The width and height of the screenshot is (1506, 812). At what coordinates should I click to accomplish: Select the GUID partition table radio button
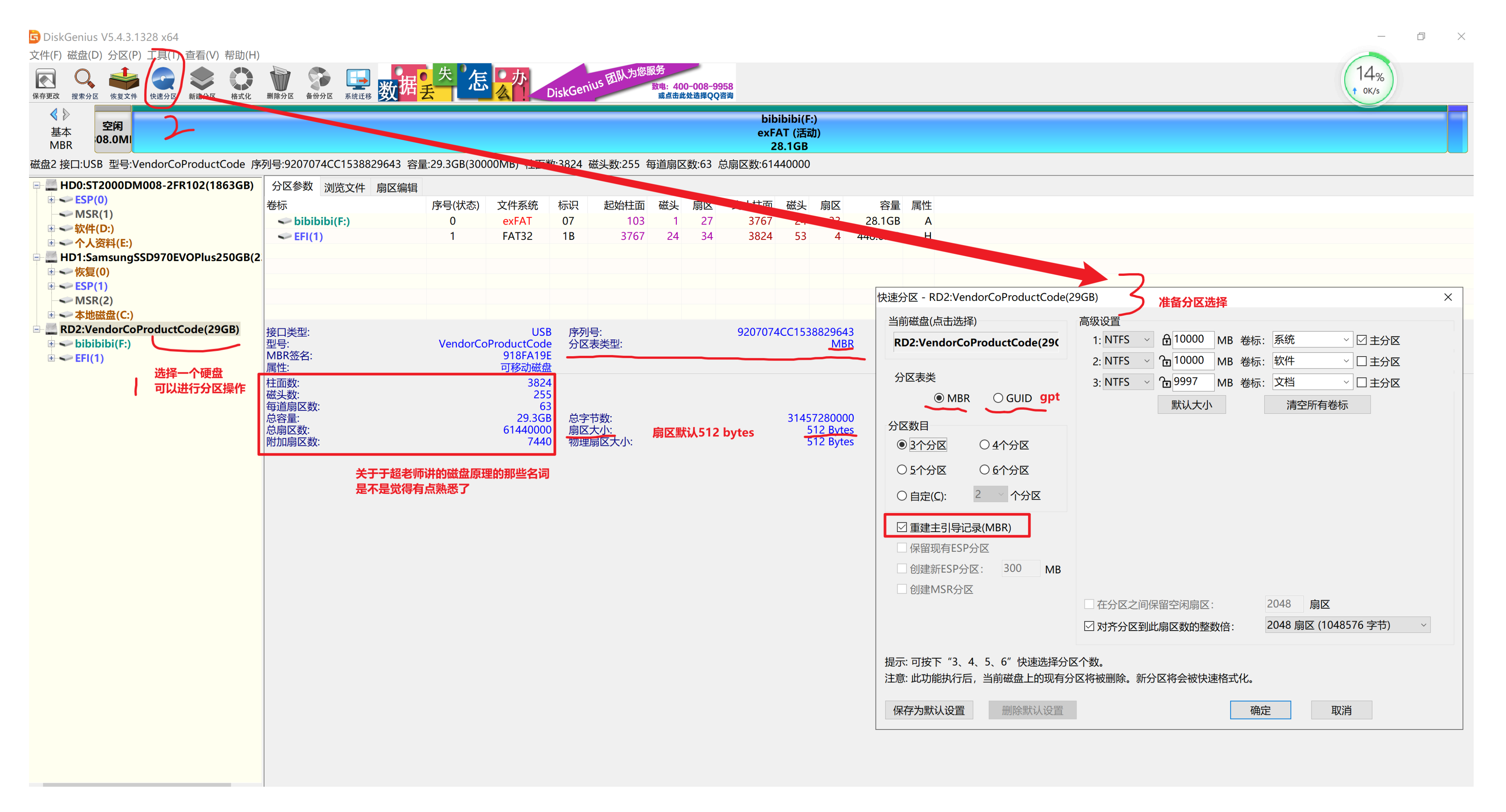[998, 398]
